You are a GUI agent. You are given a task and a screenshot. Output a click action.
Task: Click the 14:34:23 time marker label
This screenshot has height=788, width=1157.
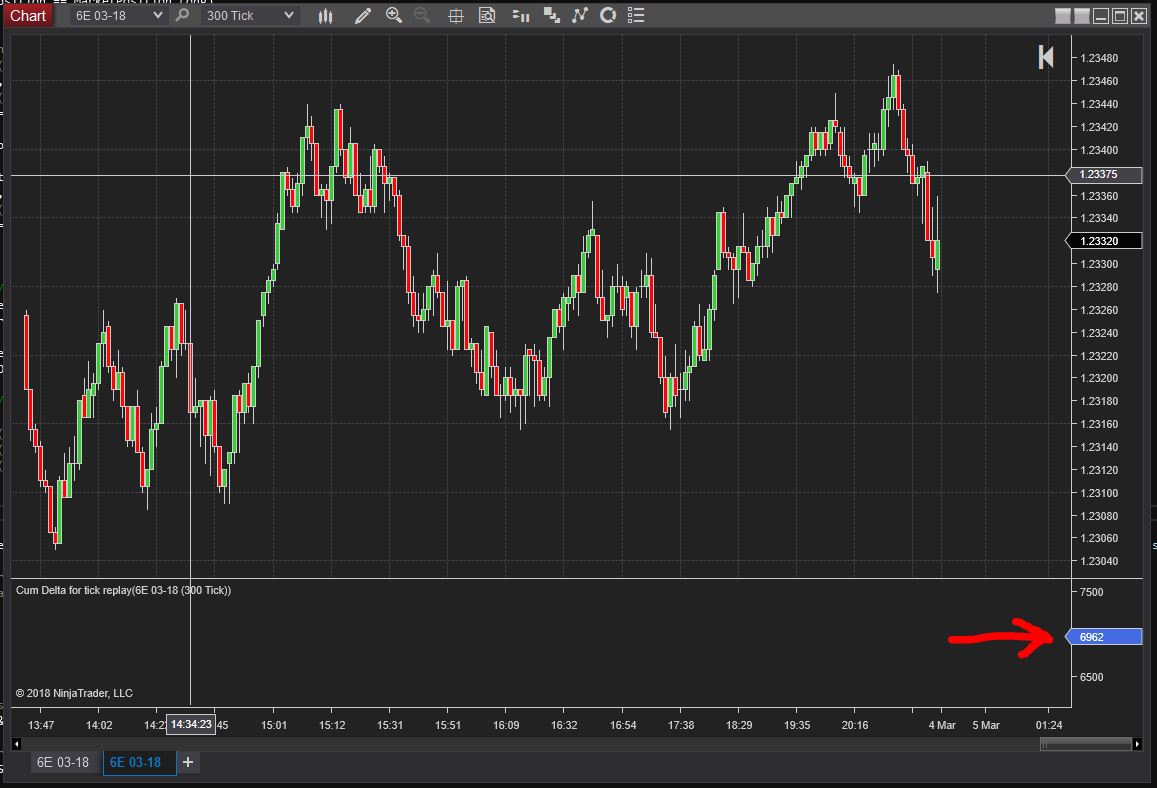tap(191, 725)
